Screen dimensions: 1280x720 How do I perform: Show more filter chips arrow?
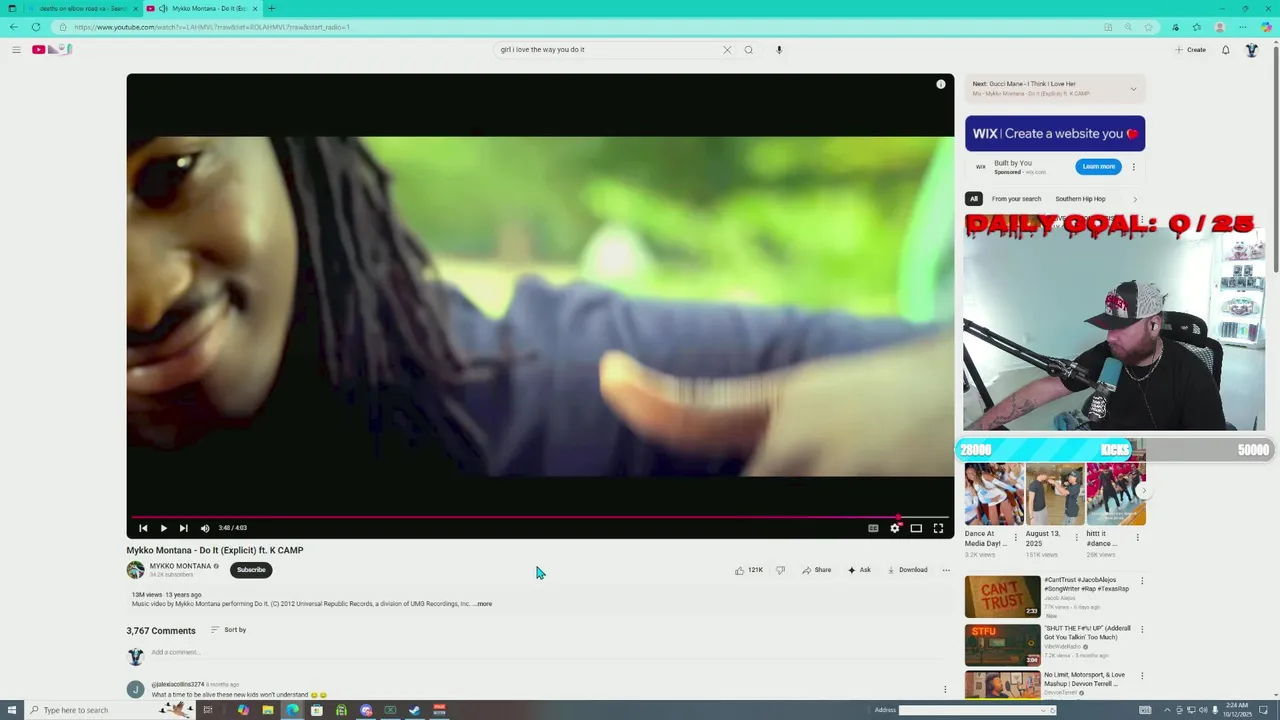click(1134, 199)
